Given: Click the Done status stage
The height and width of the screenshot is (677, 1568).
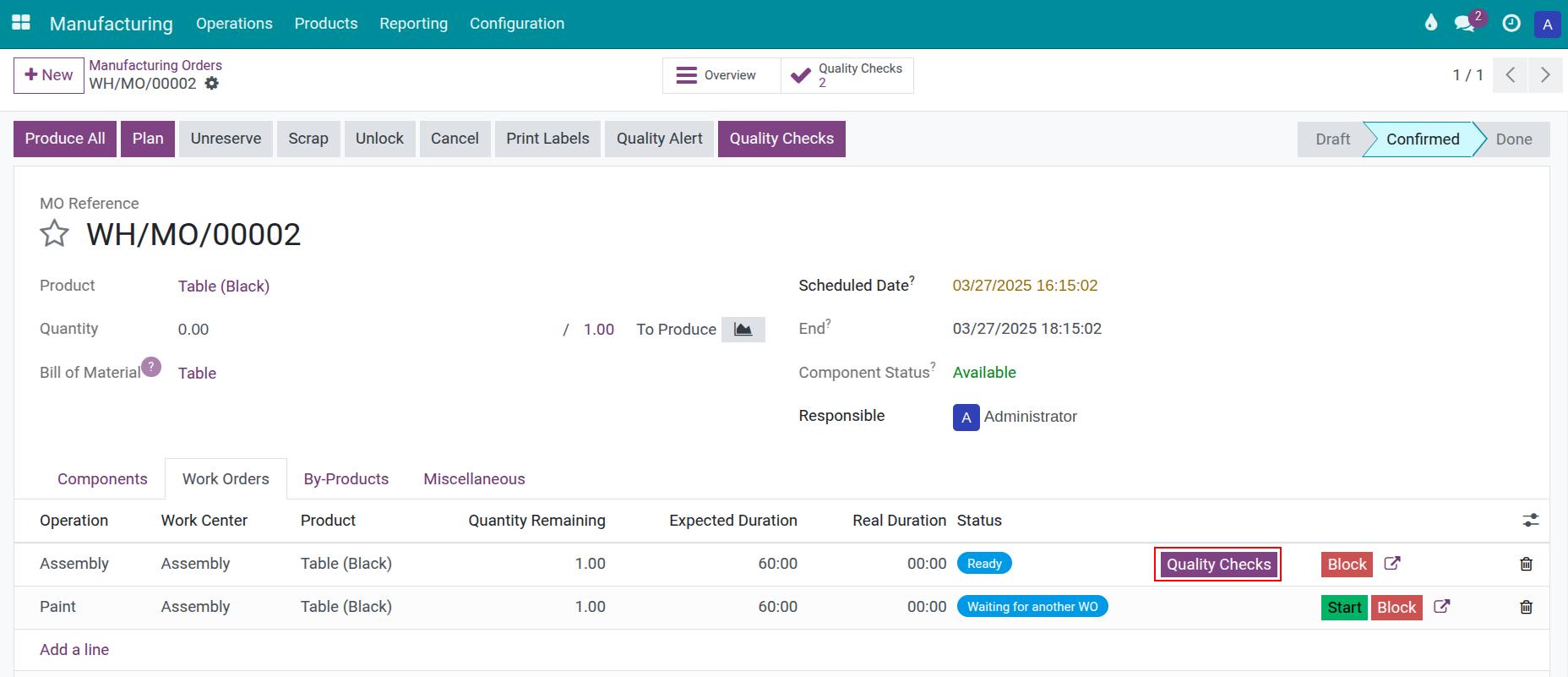Looking at the screenshot, I should pyautogui.click(x=1514, y=139).
